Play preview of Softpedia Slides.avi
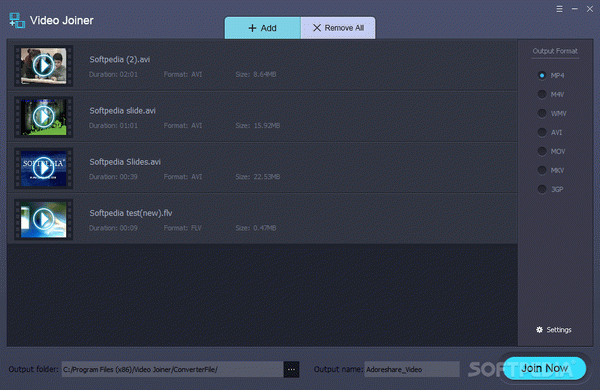The width and height of the screenshot is (600, 390). (43, 168)
